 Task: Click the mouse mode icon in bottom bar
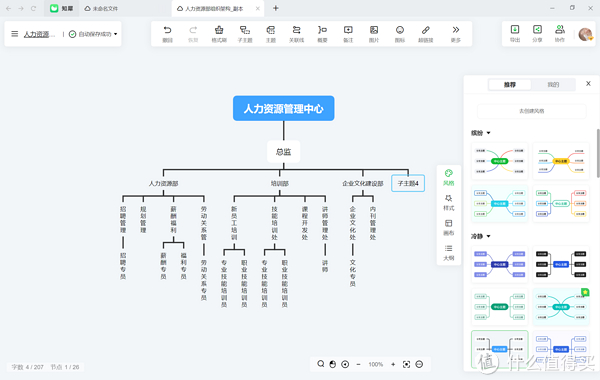click(333, 364)
